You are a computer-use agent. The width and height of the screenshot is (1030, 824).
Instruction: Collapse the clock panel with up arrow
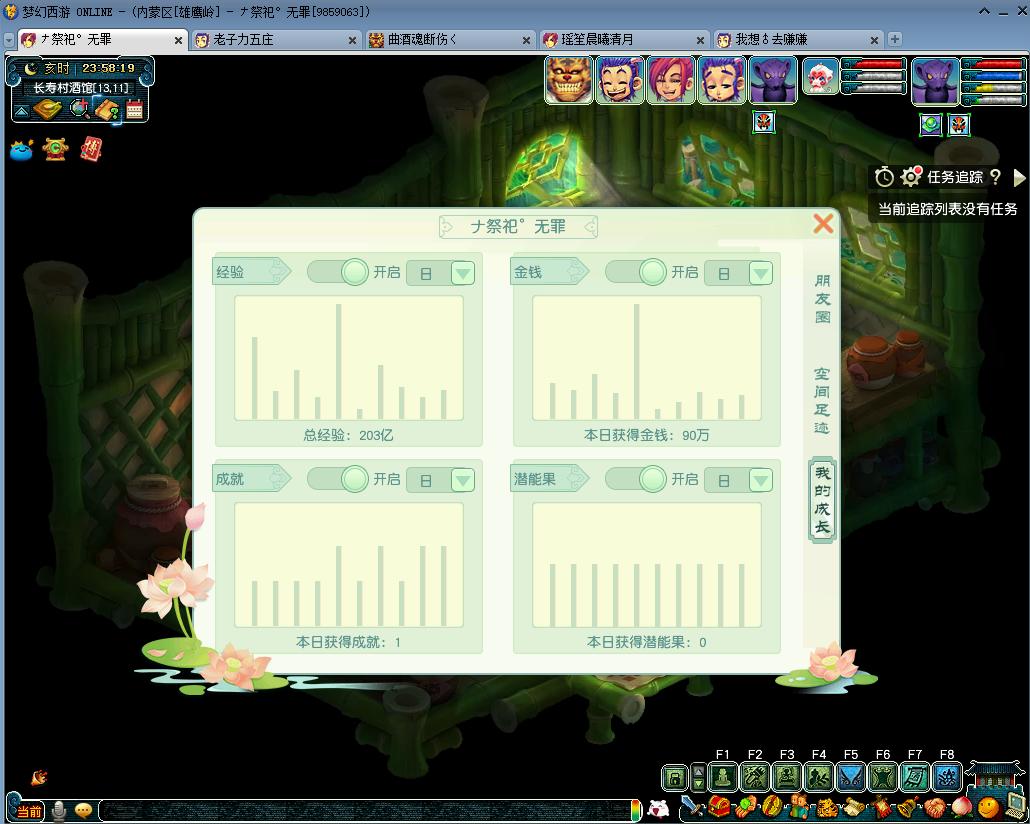coord(22,112)
